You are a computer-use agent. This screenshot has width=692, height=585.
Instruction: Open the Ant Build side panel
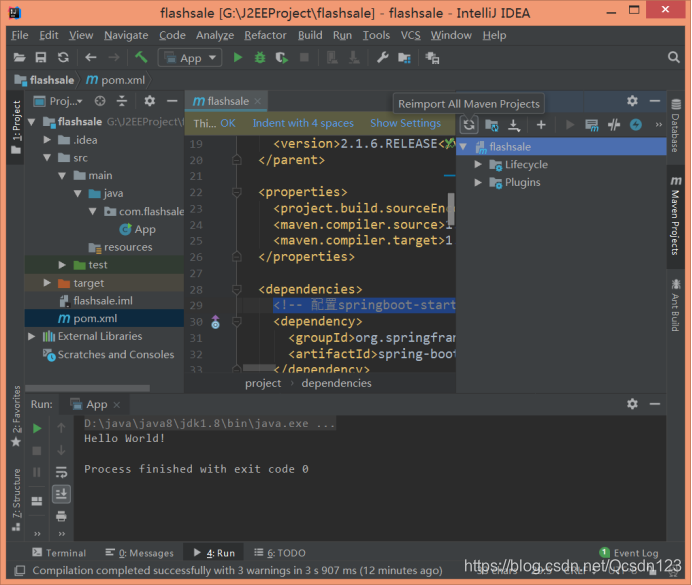(x=675, y=305)
